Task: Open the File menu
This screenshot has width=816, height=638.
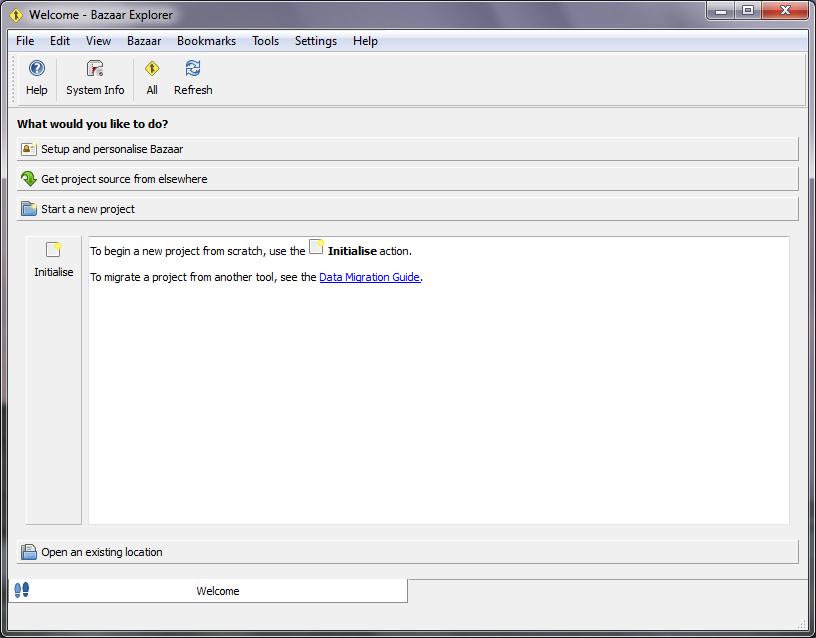Action: pos(25,41)
